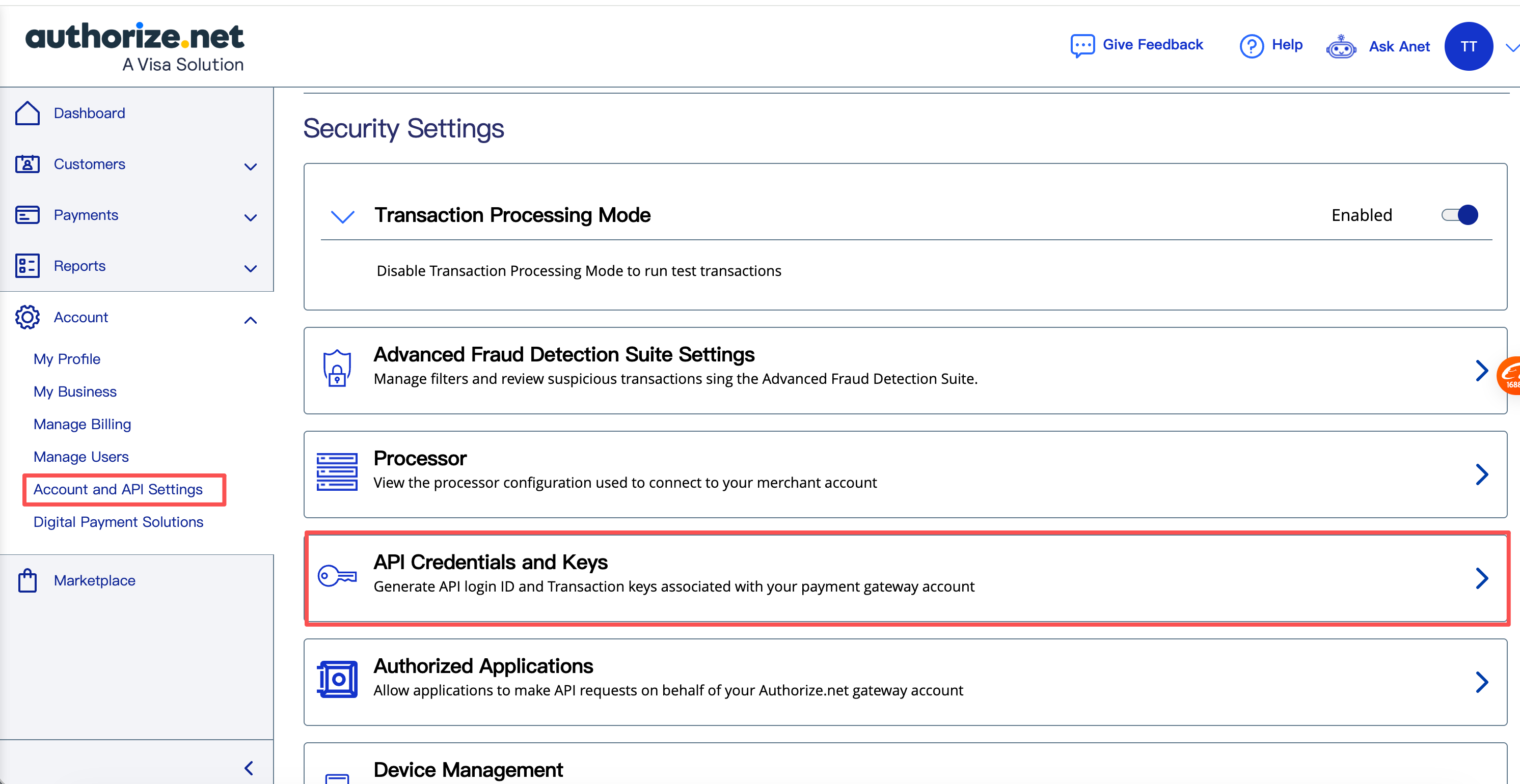Click the authorize.net logo
1520x784 pixels.
coord(134,47)
